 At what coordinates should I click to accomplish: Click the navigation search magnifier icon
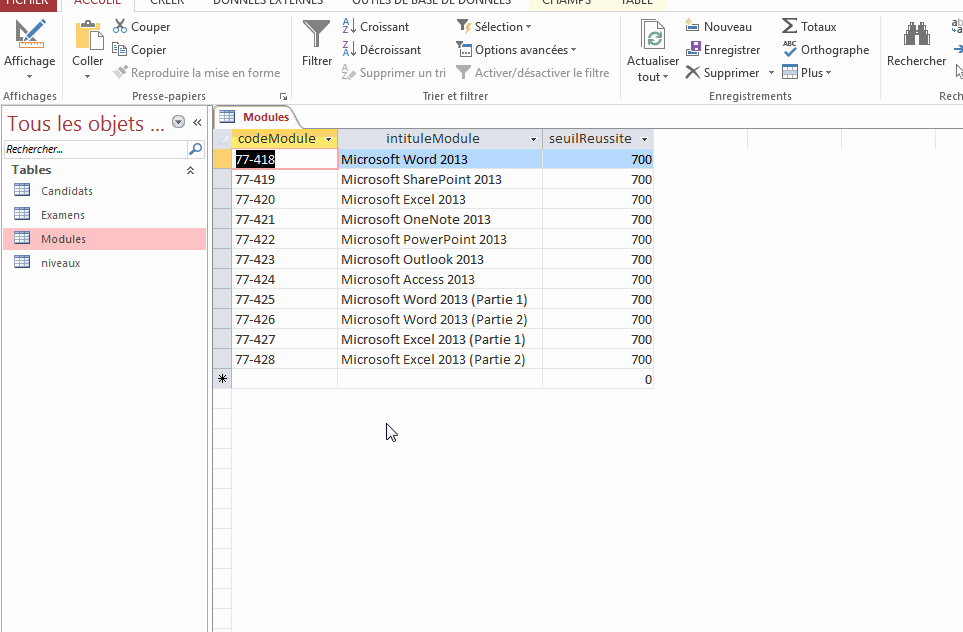click(x=195, y=149)
